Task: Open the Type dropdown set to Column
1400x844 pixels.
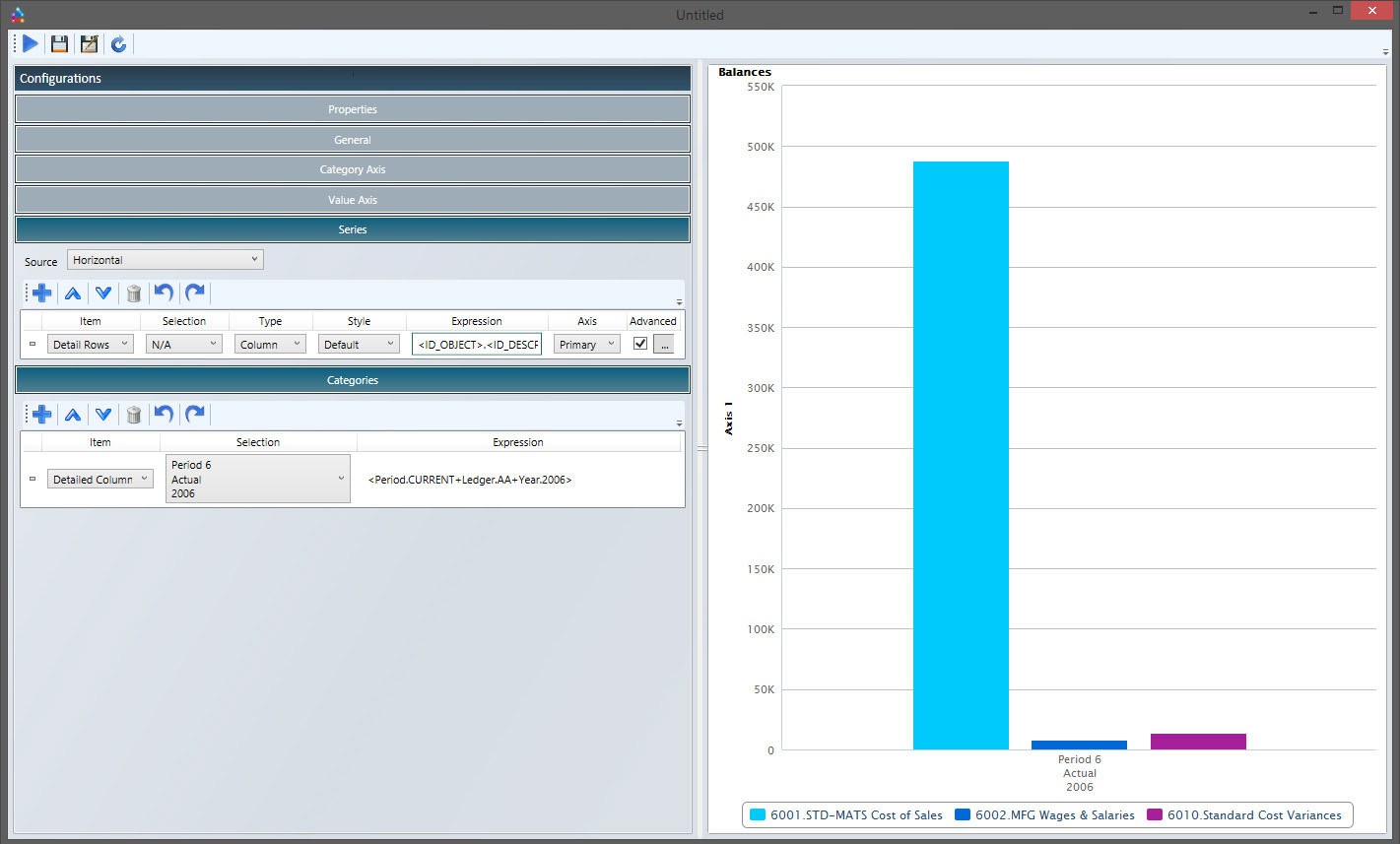Action: pyautogui.click(x=270, y=345)
